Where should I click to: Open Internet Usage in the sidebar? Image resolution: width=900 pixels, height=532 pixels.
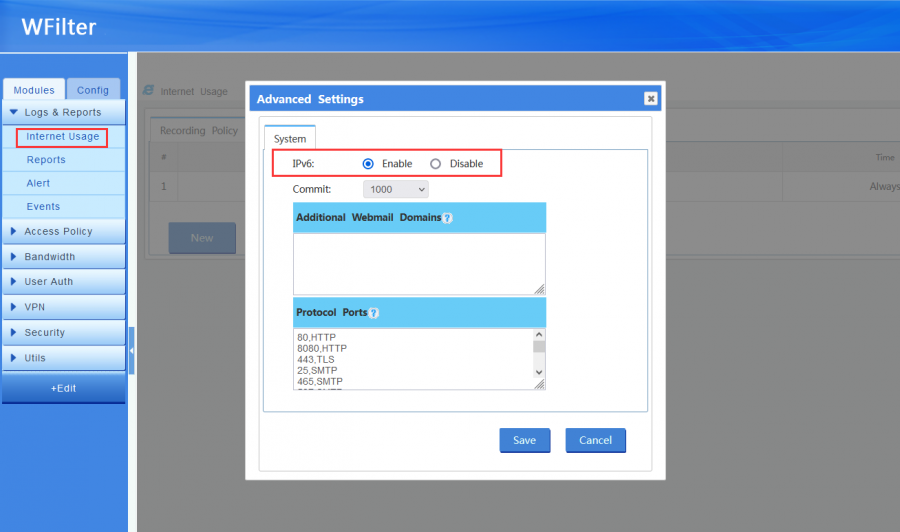coord(62,137)
